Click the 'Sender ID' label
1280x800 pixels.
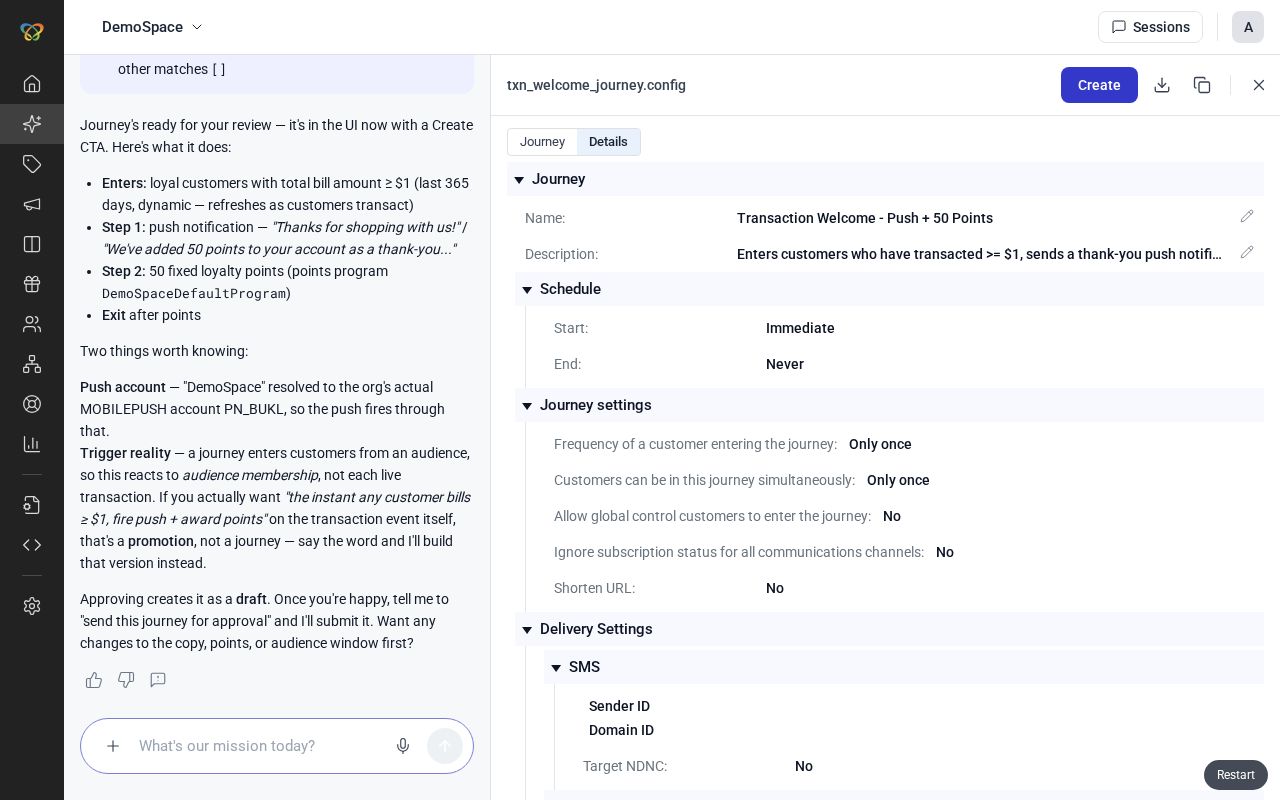[619, 706]
